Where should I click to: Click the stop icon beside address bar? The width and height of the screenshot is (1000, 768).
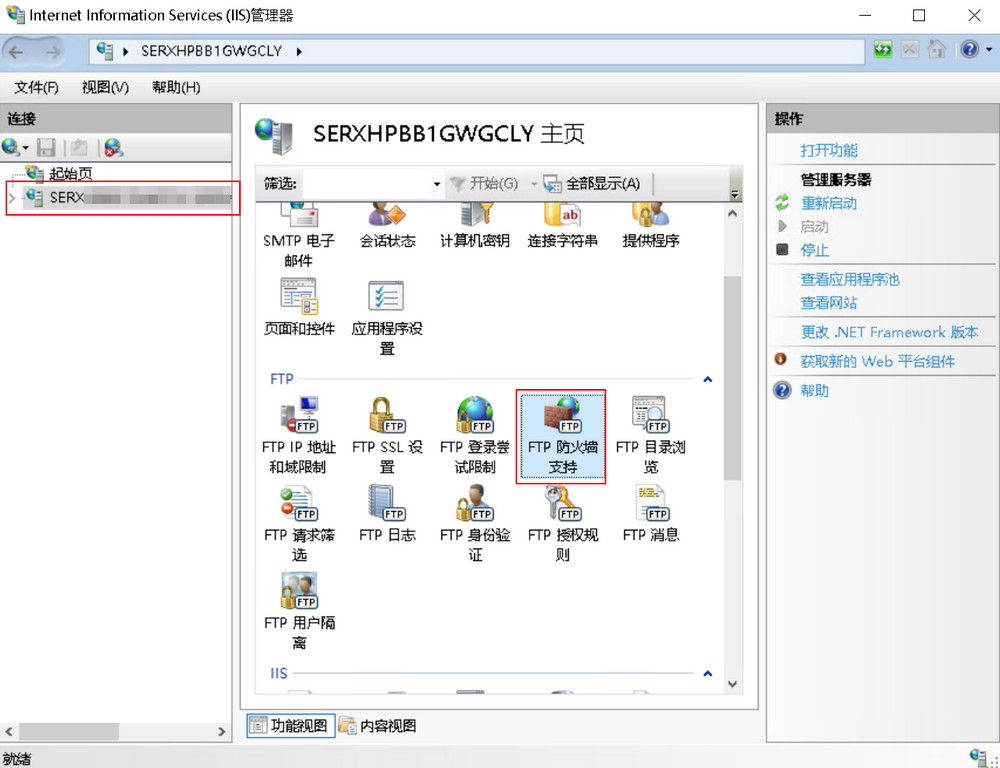point(909,50)
